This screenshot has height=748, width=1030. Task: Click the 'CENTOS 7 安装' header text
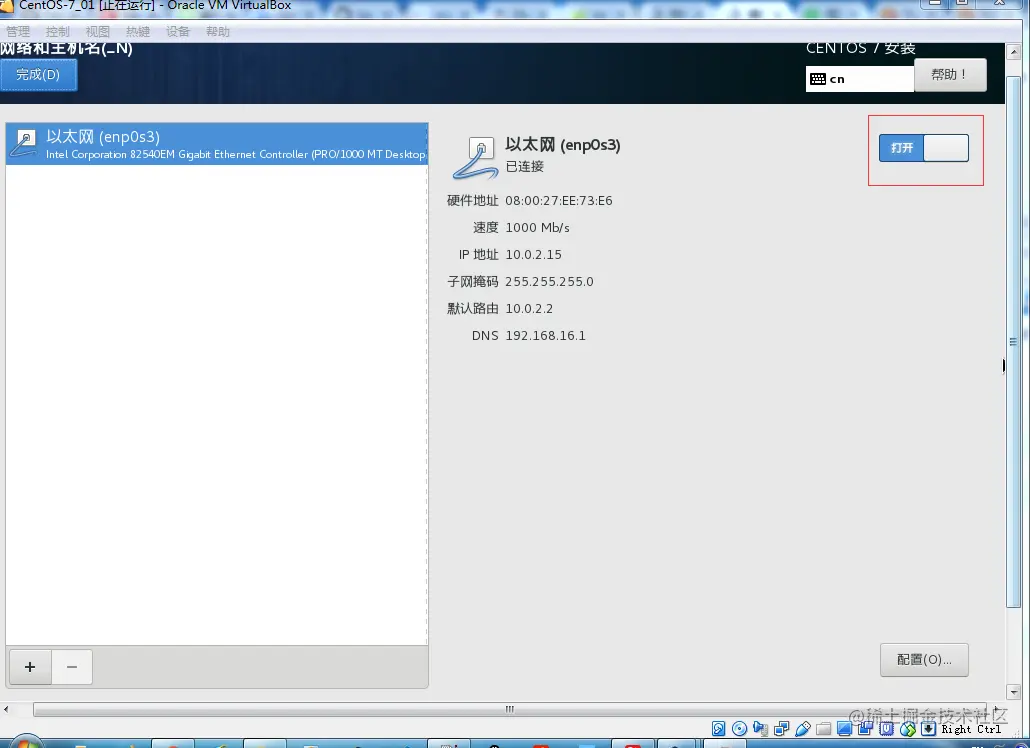click(861, 48)
